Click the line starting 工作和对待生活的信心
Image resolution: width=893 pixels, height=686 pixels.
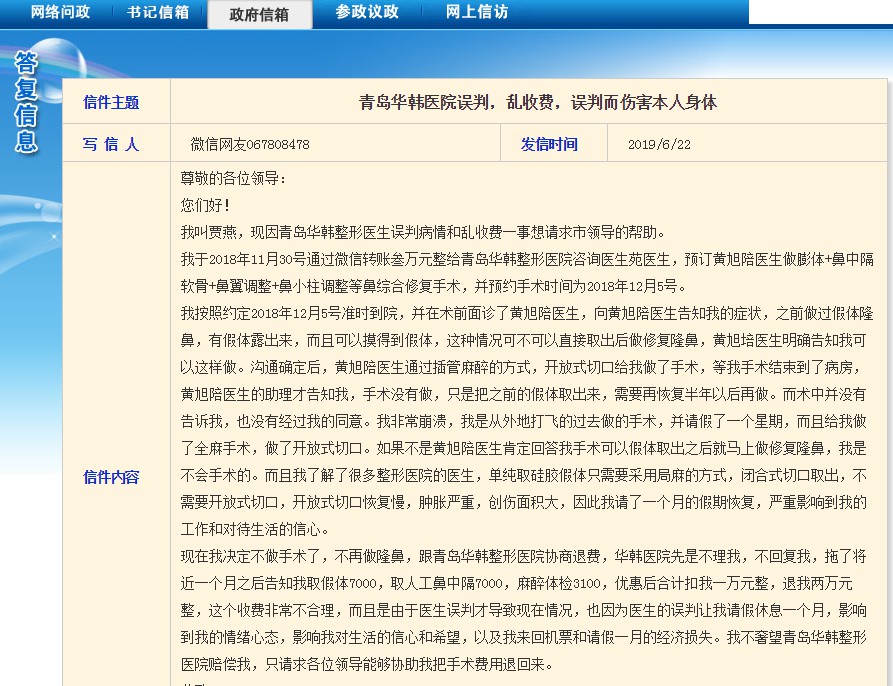coord(255,529)
